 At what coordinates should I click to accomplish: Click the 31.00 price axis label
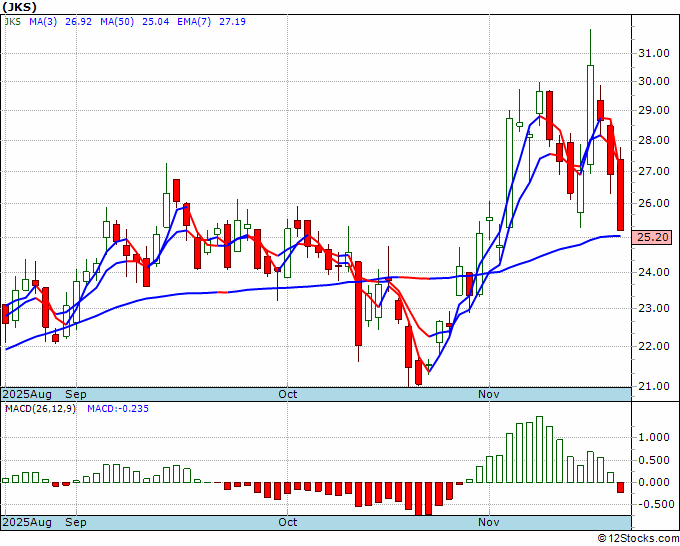pyautogui.click(x=654, y=53)
